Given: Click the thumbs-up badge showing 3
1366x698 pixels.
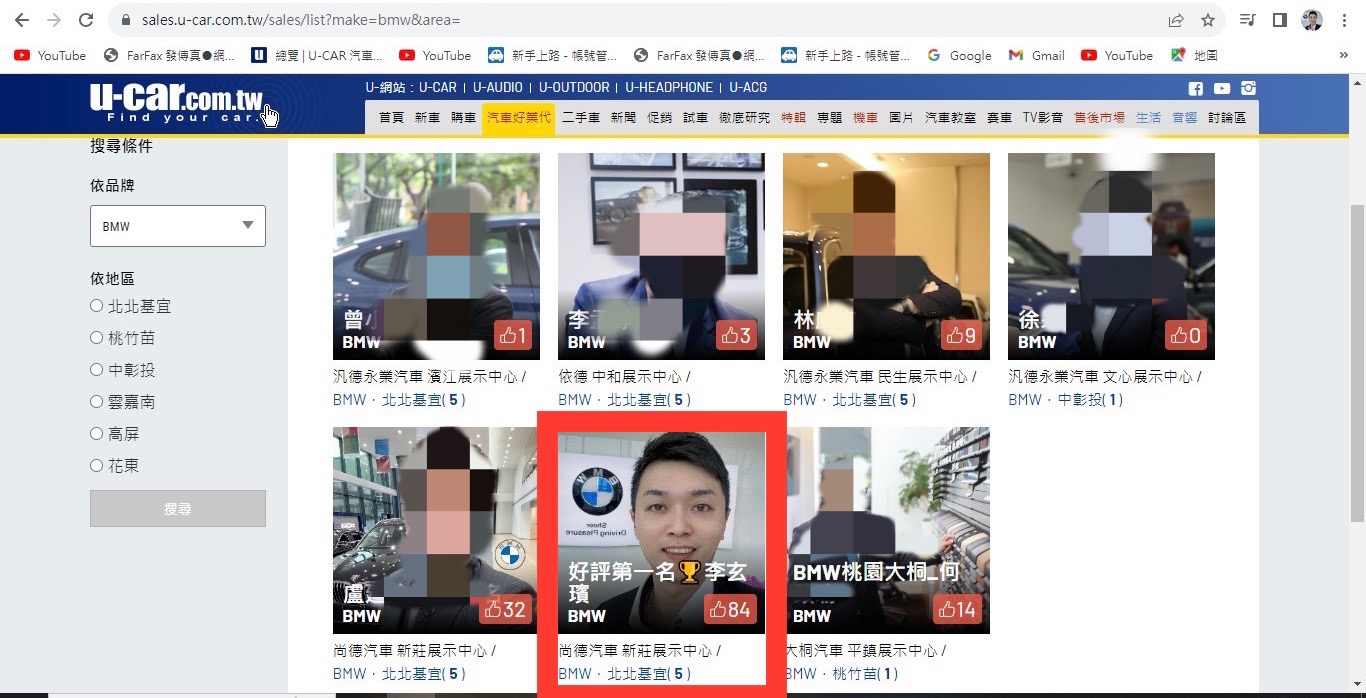Looking at the screenshot, I should (736, 336).
